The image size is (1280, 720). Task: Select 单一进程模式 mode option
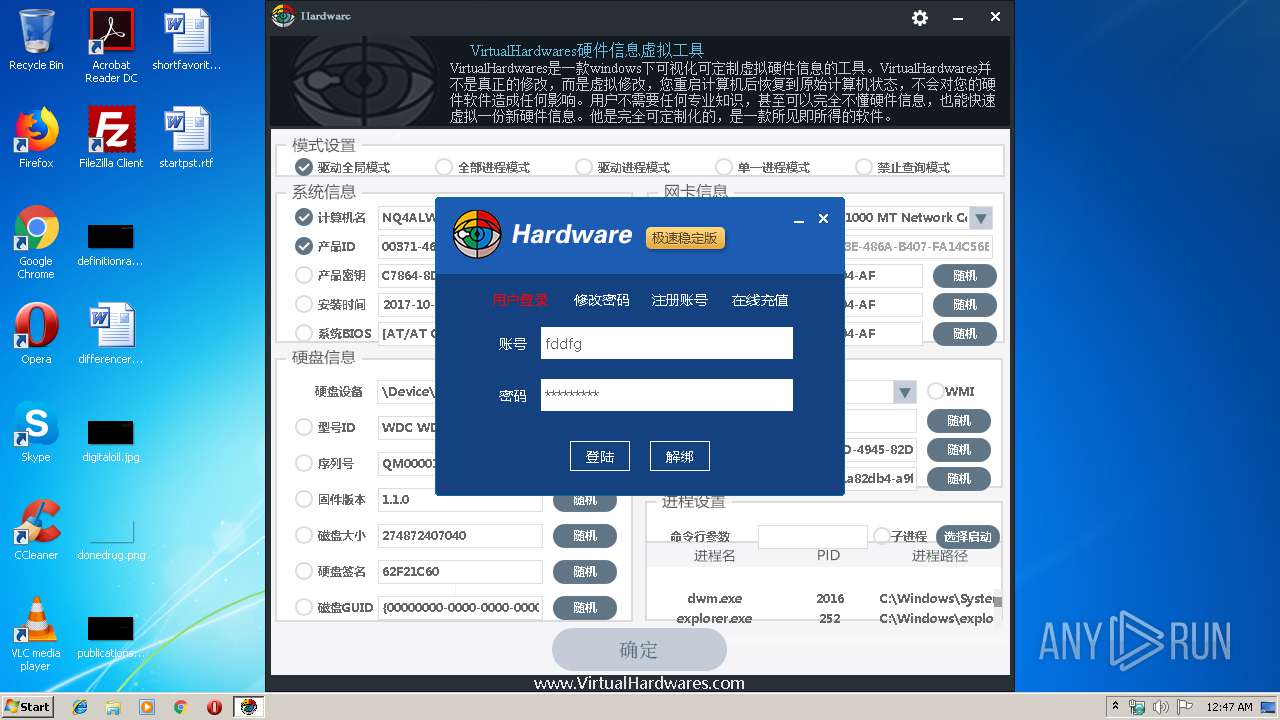[724, 167]
